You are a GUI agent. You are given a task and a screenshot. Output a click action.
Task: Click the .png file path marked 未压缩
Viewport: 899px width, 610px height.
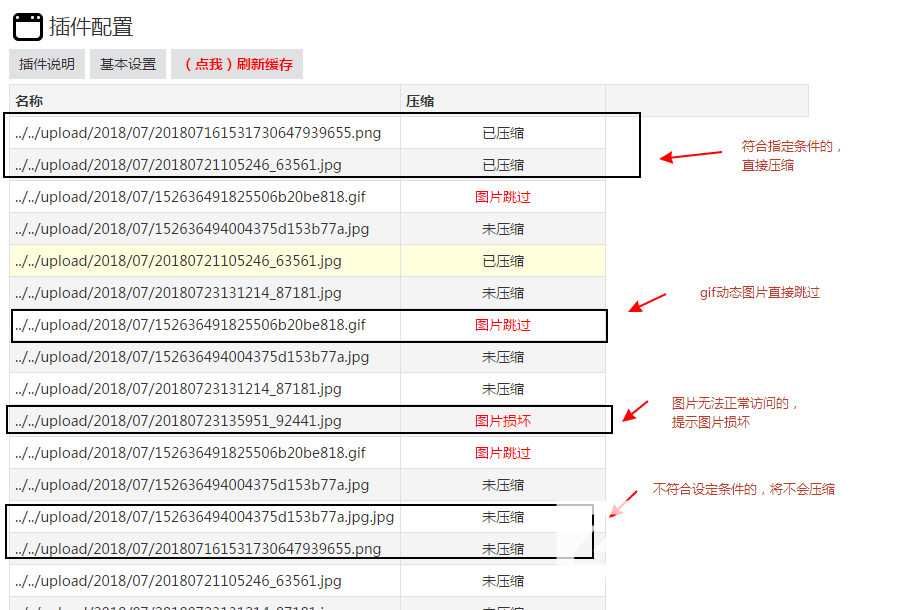[198, 549]
